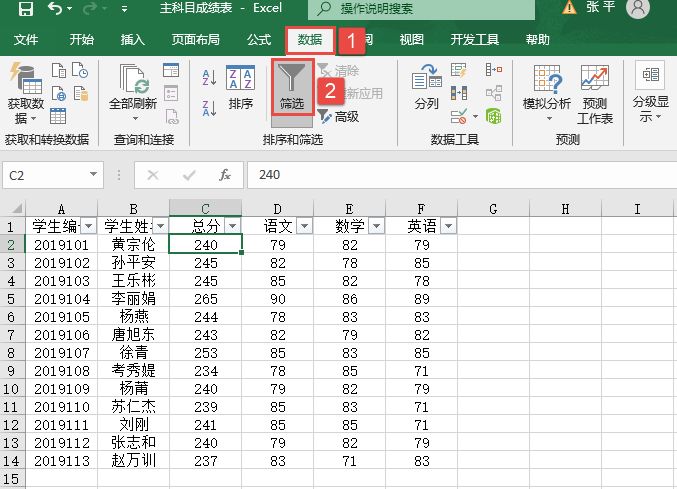Open the 语文 column filter dropdown
The height and width of the screenshot is (489, 677).
304,226
